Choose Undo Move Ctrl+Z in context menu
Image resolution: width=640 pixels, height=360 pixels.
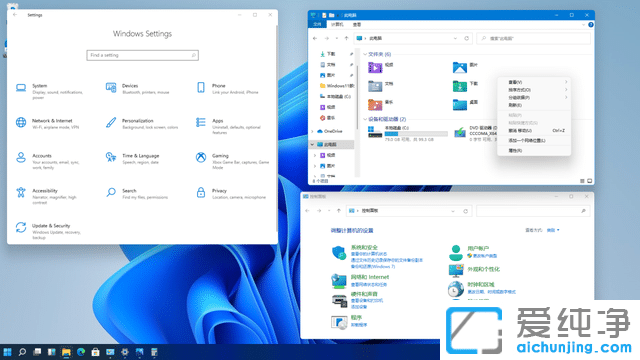(534, 131)
